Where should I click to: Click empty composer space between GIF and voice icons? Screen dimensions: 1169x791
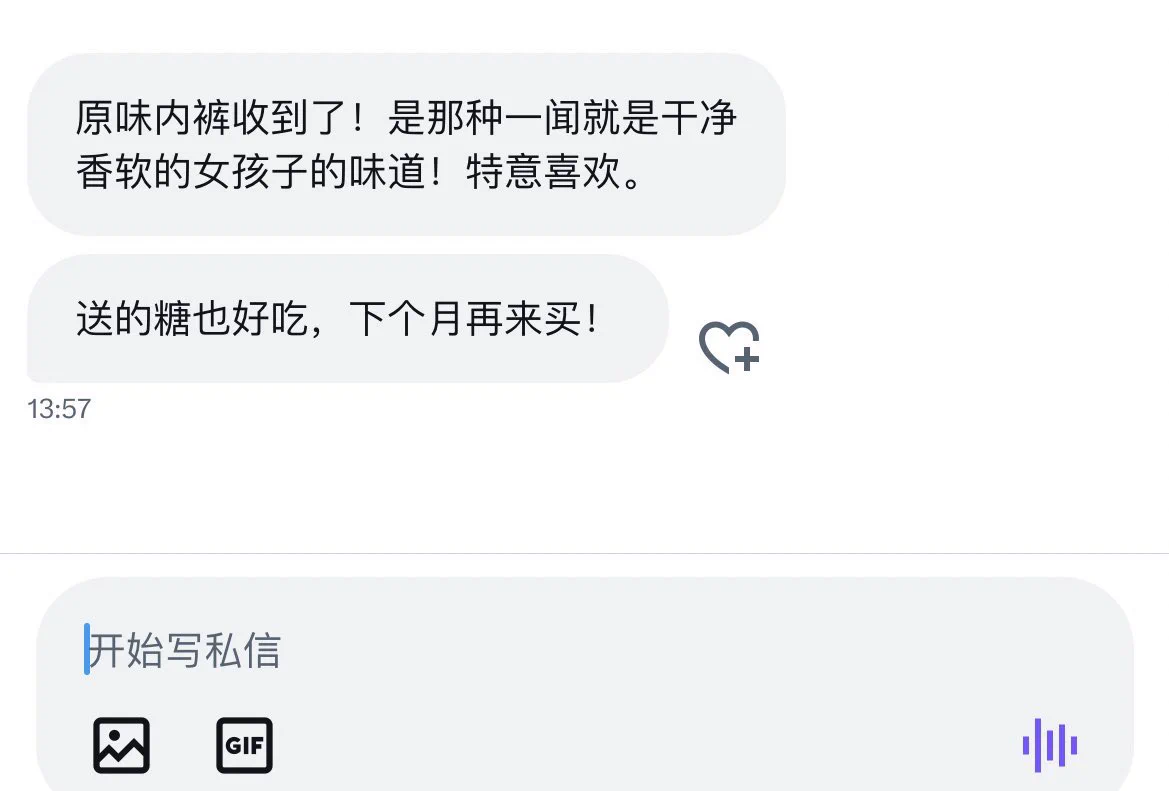(x=641, y=745)
